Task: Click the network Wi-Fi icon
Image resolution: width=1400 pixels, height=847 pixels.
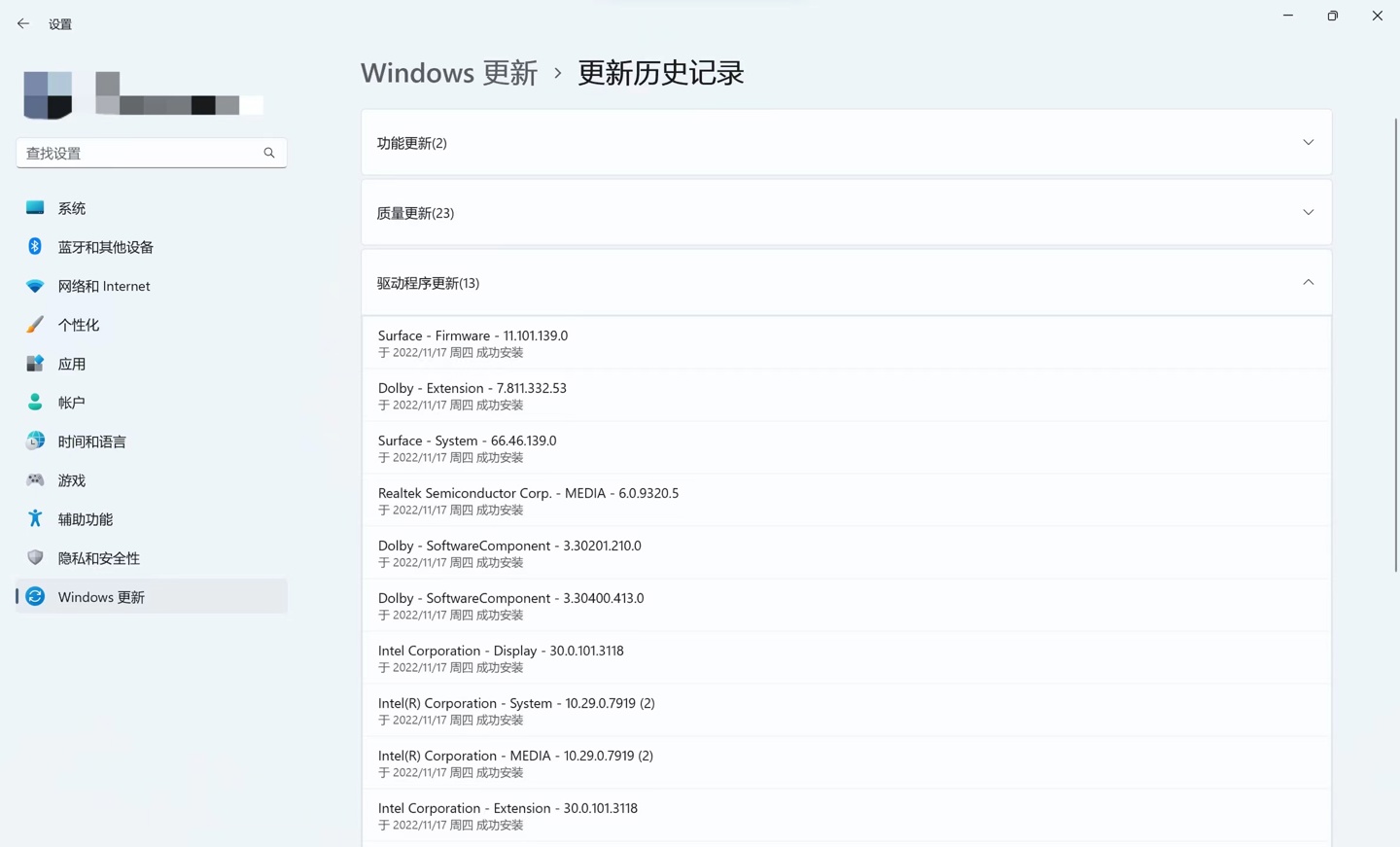Action: [35, 286]
